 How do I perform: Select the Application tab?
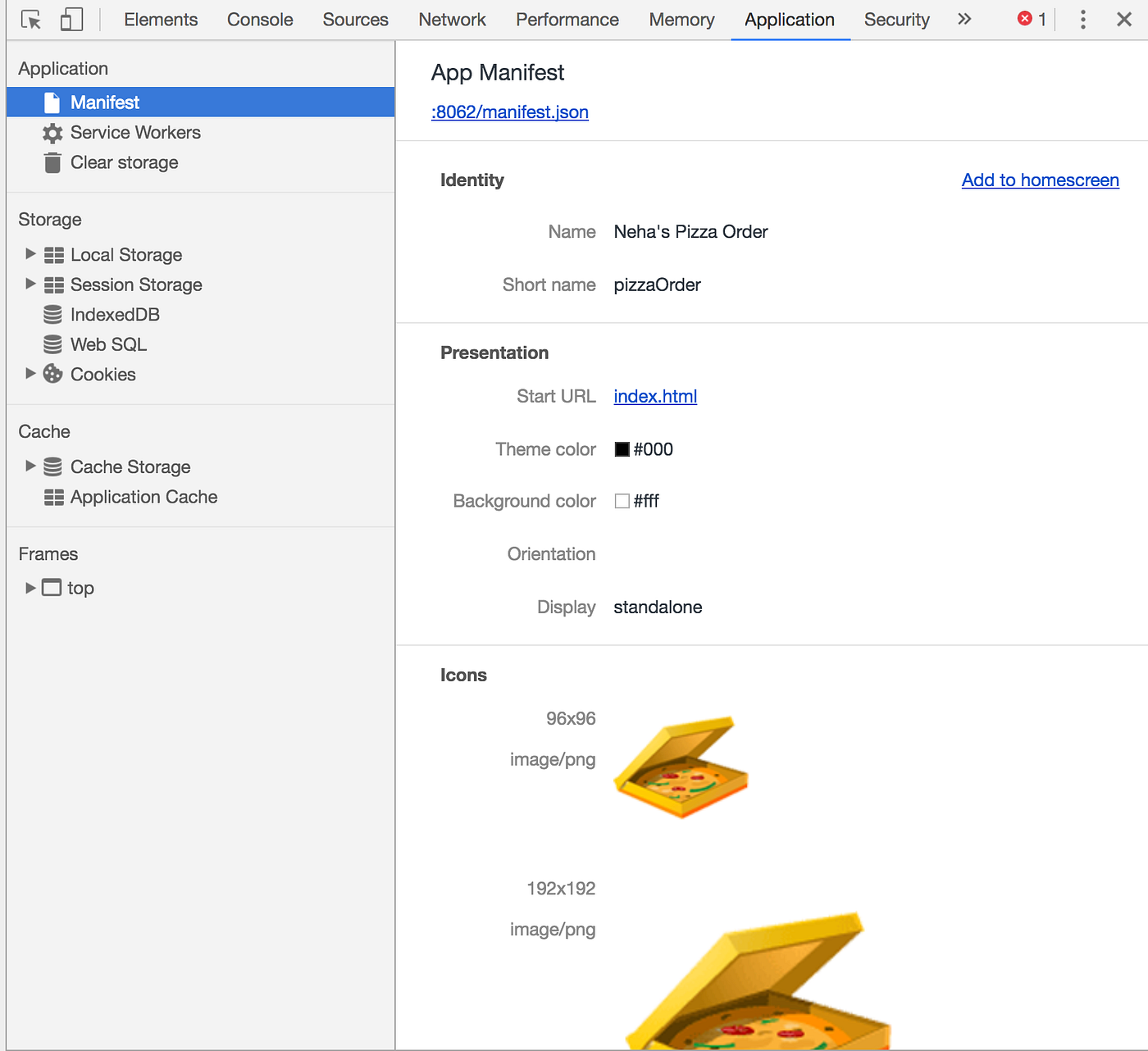click(790, 20)
